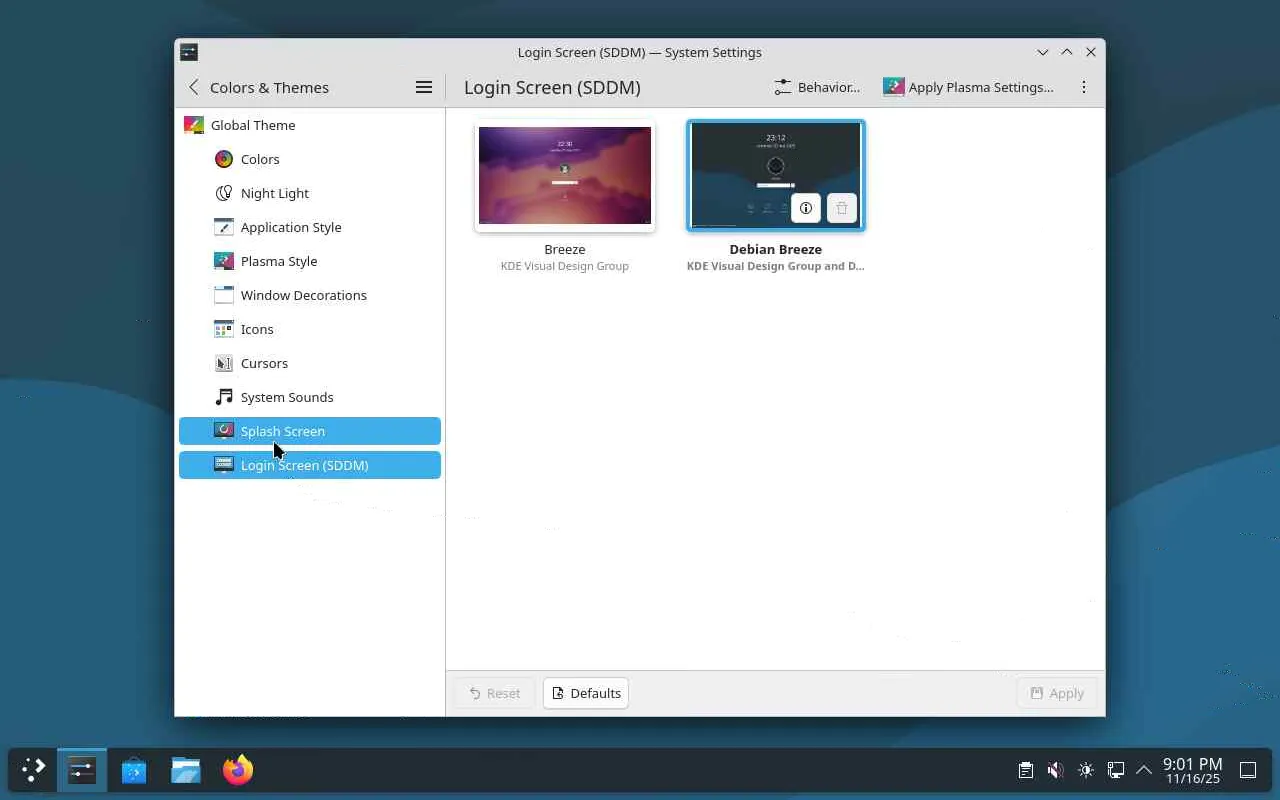Click the System Settings icon in the title bar
This screenshot has height=800, width=1280.
189,52
